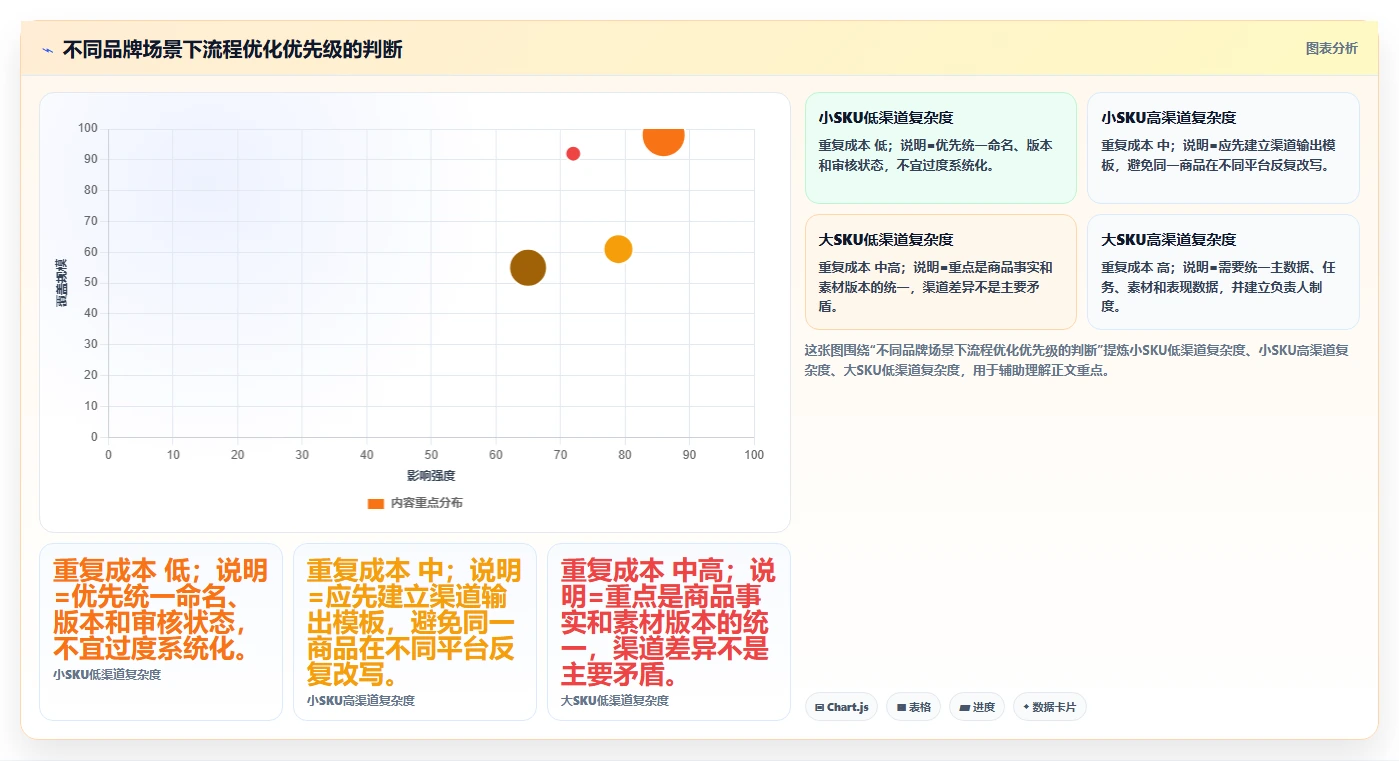The height and width of the screenshot is (761, 1399).
Task: Open the 大SKU低渠道复杂度 orange card
Action: point(940,272)
